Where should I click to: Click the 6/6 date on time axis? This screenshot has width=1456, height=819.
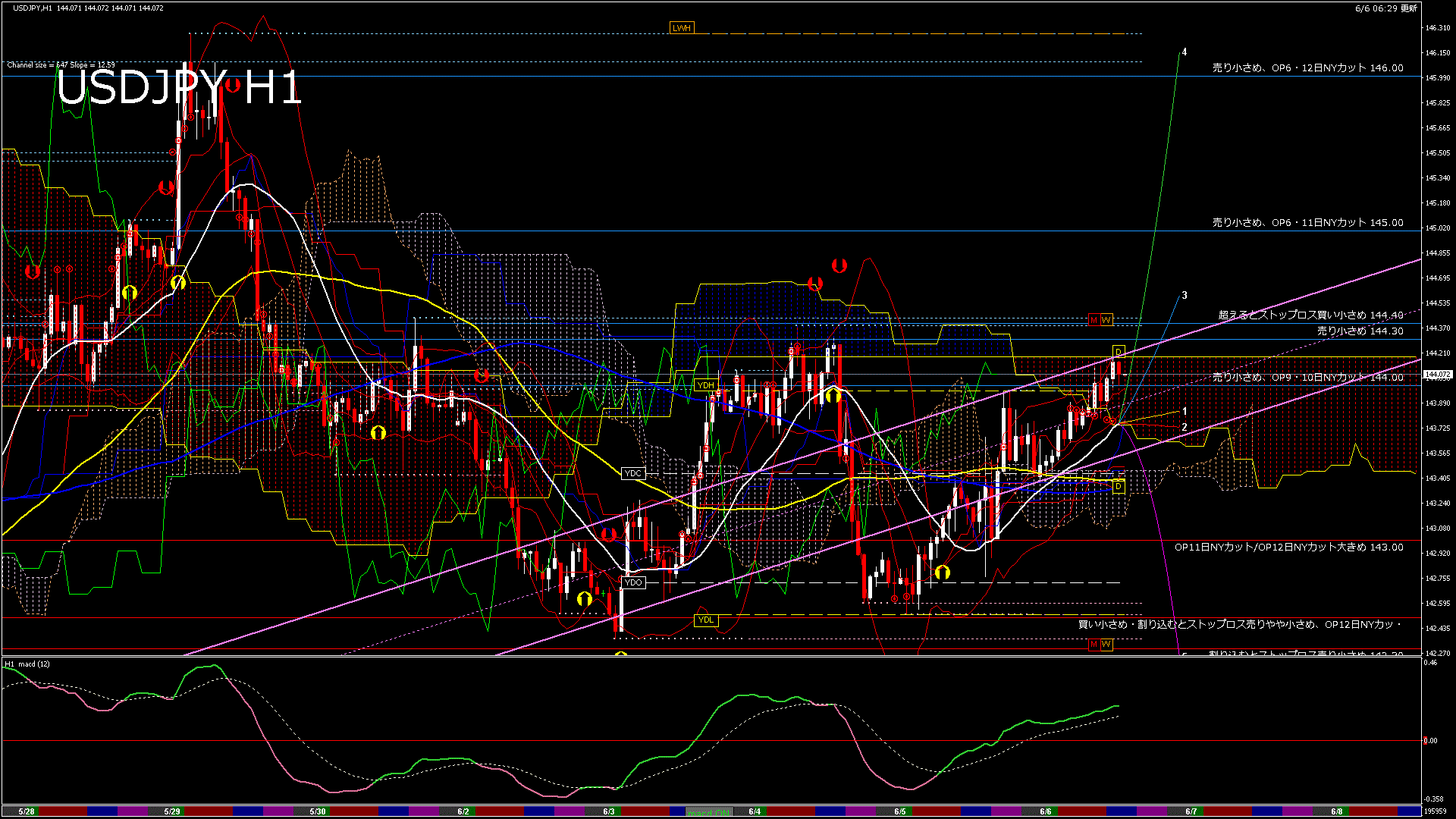[x=1045, y=811]
